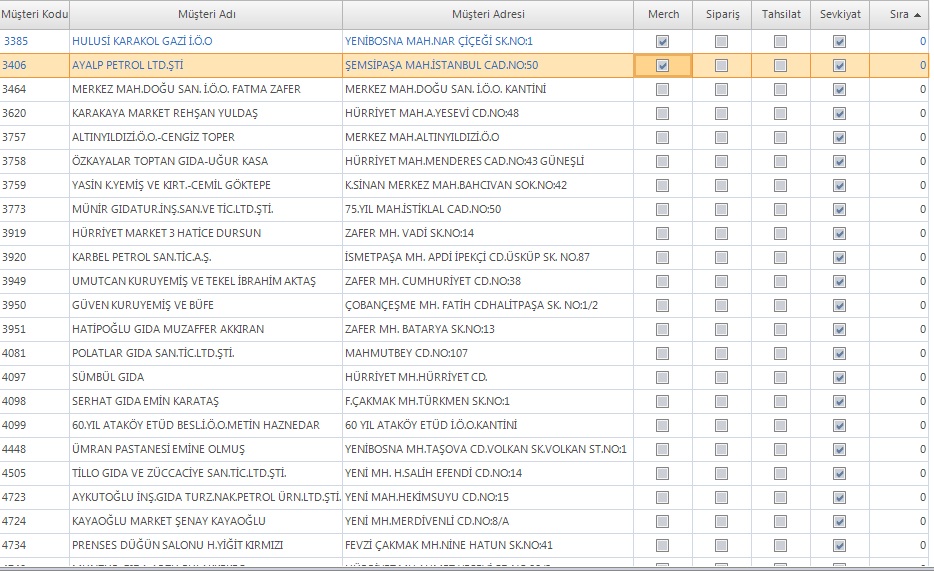
Task: Select address YENİBOSNA MAH.NAR ÇİÇEĞİ SK.NO:1
Action: pos(488,42)
